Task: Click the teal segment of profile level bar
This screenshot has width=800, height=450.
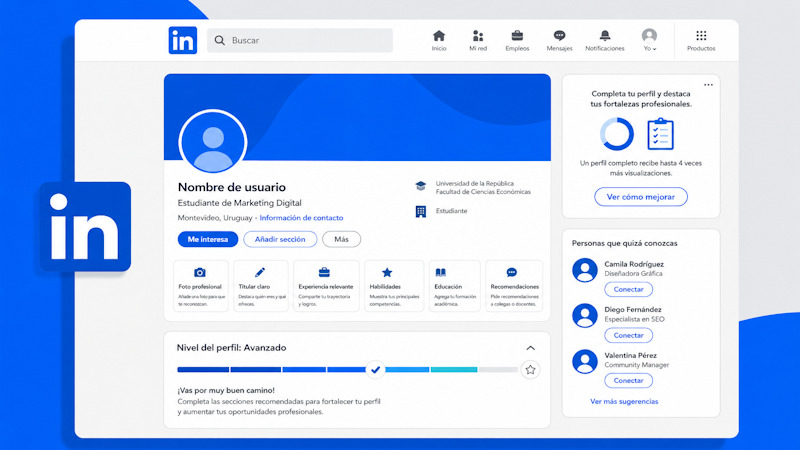Action: (454, 369)
